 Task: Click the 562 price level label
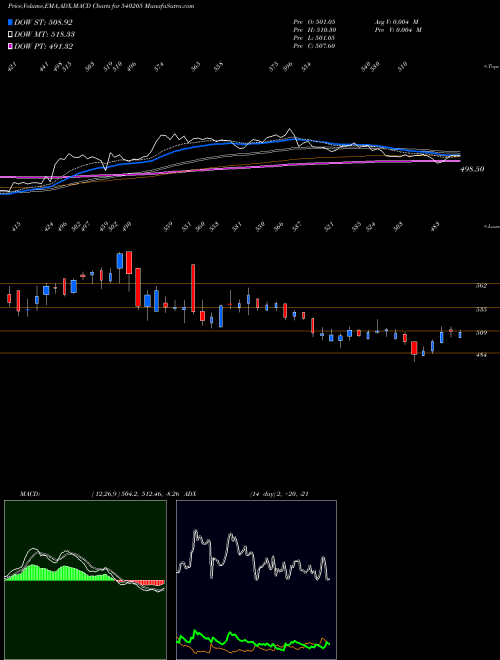click(481, 286)
